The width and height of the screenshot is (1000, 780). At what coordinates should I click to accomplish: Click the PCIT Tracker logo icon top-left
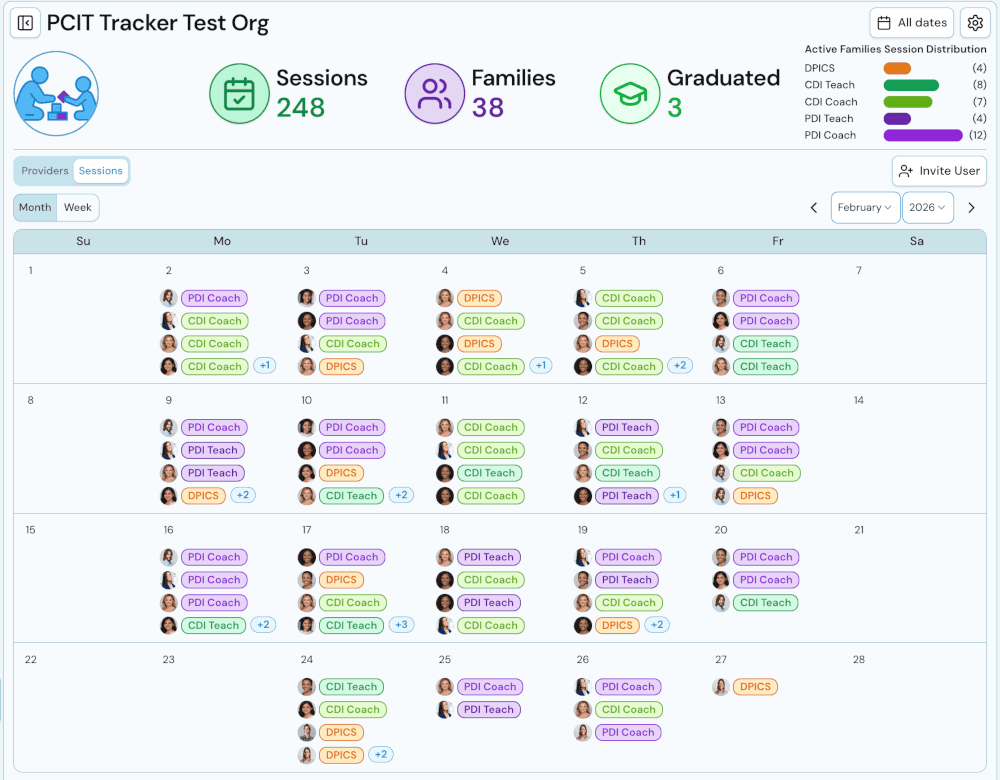click(25, 23)
